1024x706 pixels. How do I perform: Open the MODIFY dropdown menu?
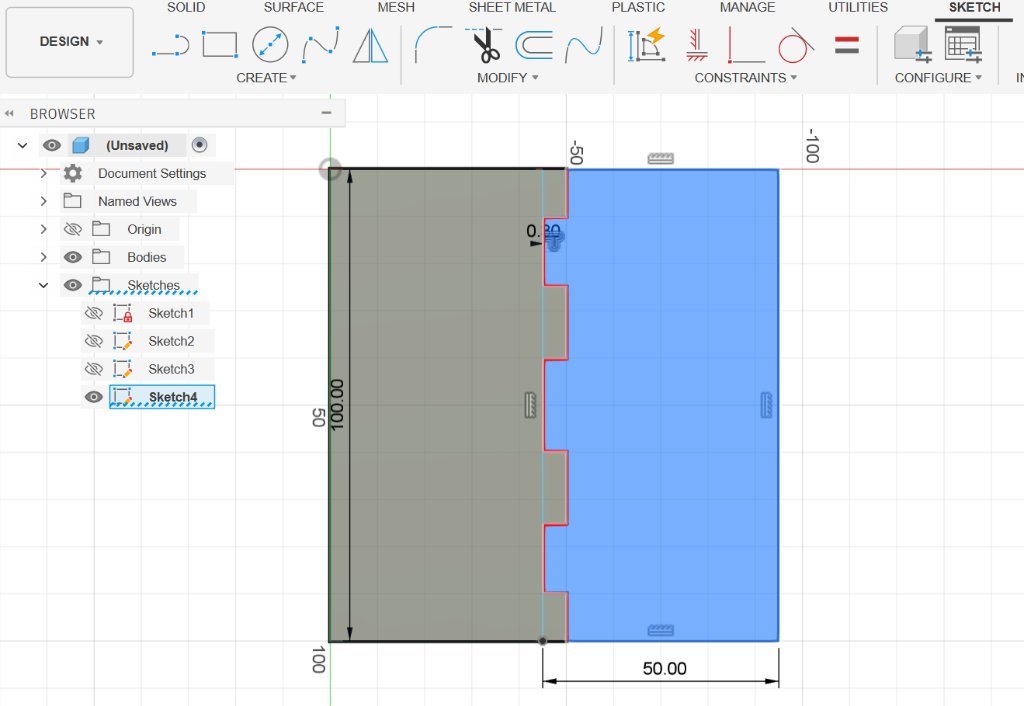pos(507,78)
